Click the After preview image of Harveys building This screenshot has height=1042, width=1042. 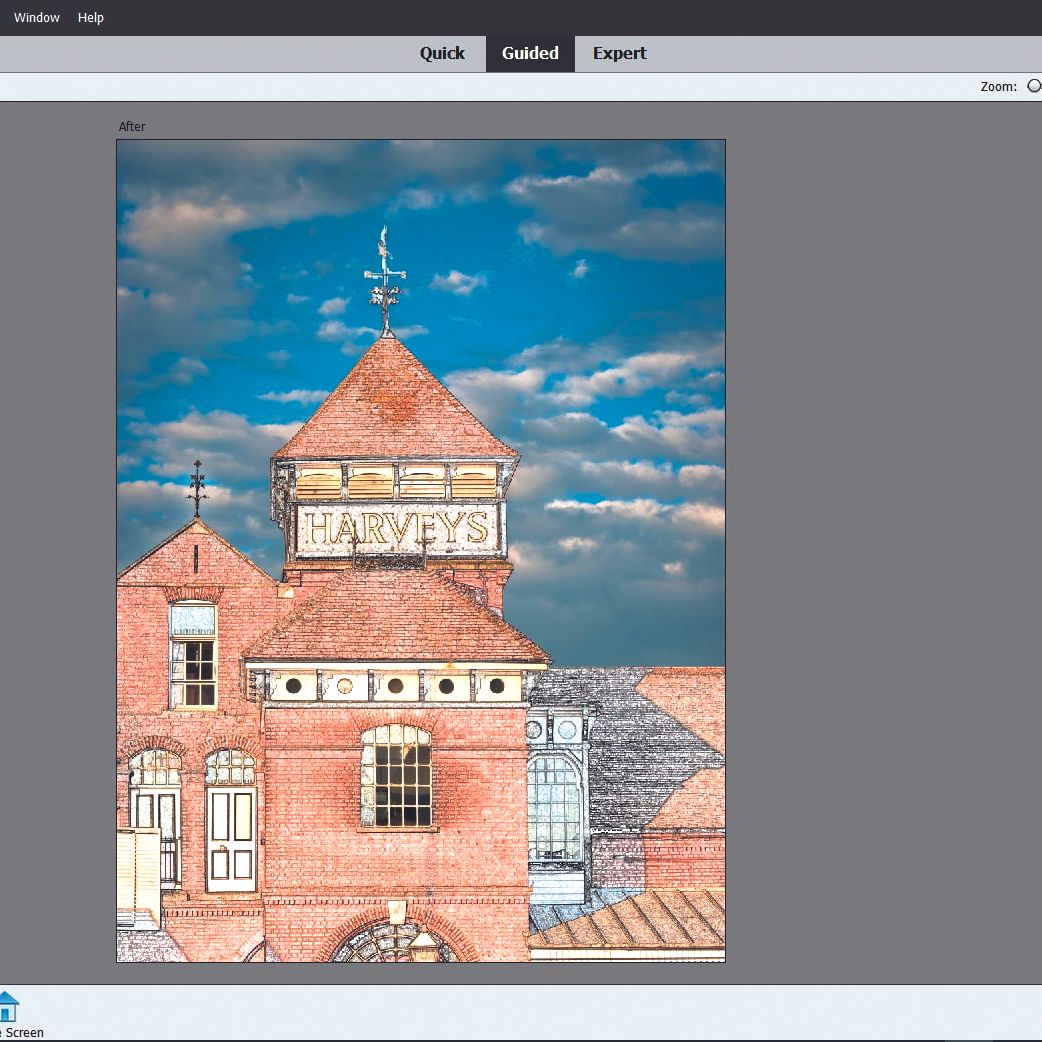[421, 550]
